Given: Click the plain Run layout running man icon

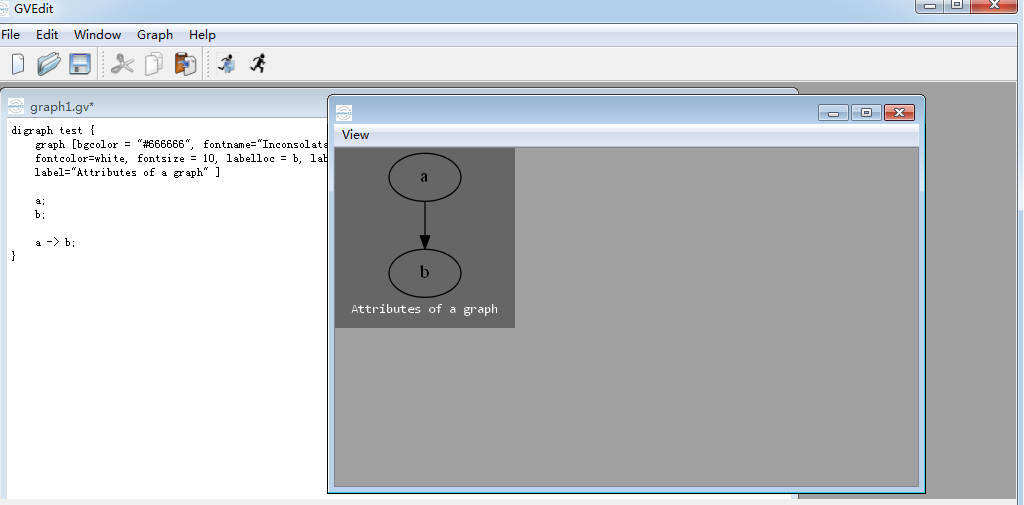Looking at the screenshot, I should (x=259, y=63).
